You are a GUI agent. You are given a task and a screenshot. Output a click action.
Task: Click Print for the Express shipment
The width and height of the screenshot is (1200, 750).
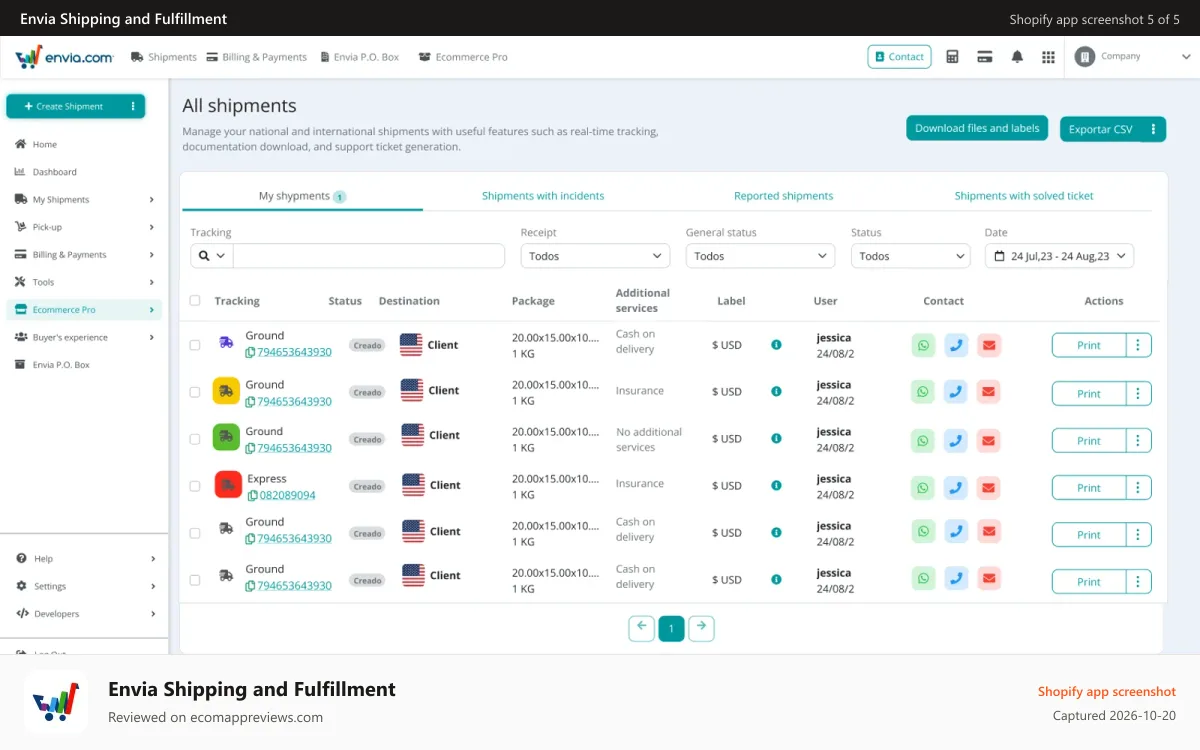(x=1089, y=488)
